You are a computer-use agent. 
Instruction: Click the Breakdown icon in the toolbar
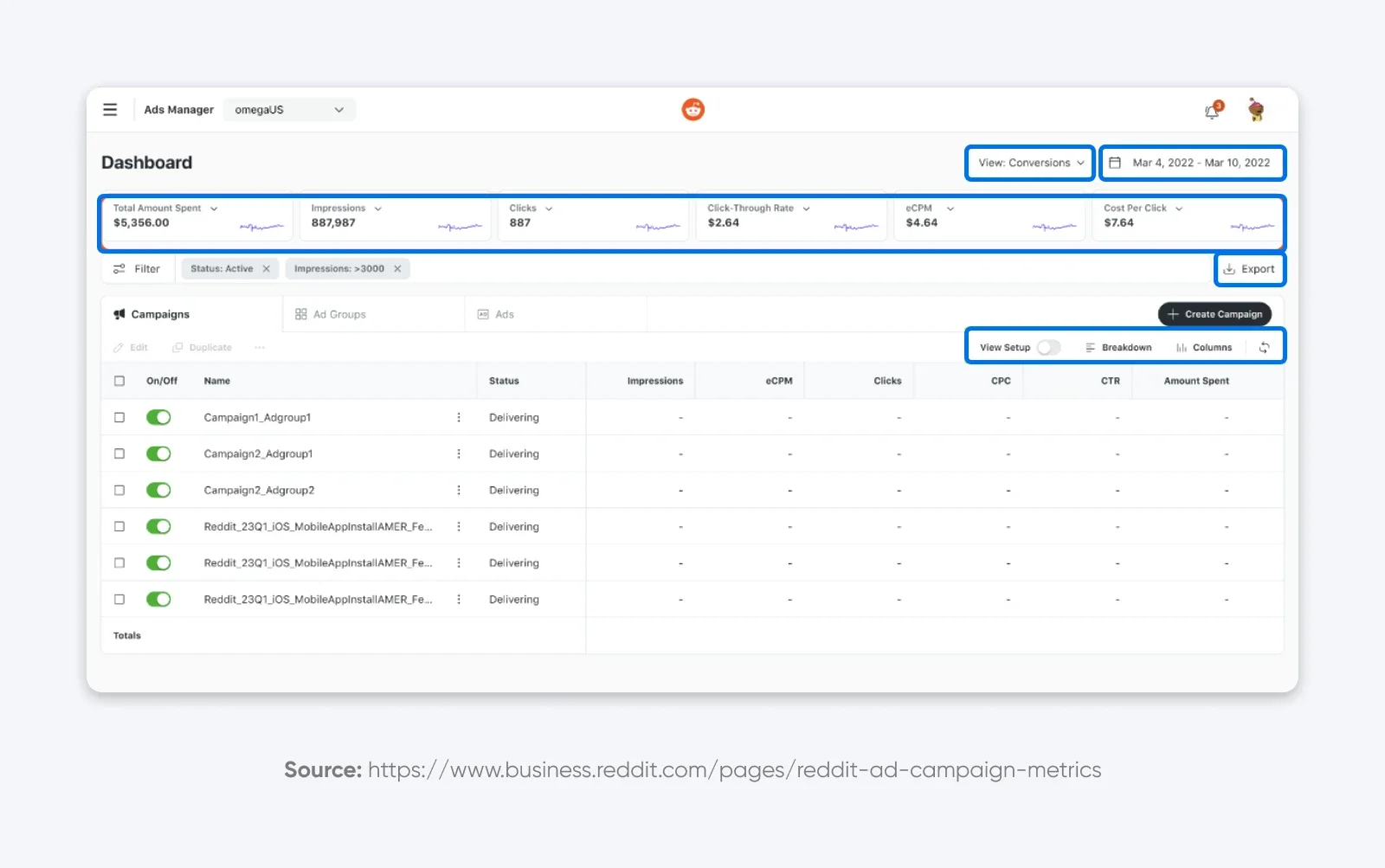tap(1090, 346)
